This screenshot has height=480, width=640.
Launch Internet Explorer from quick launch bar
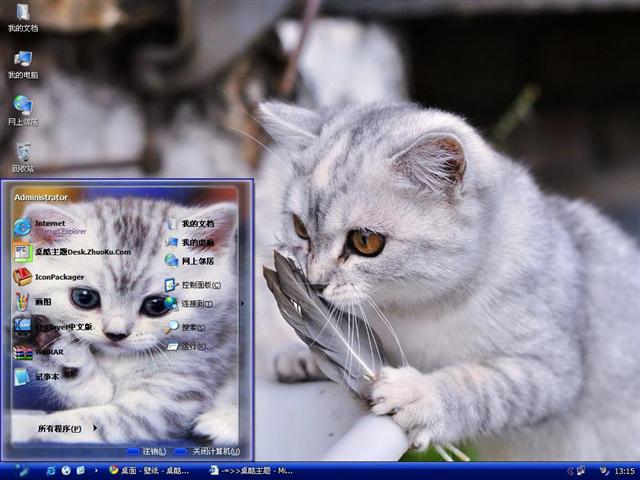point(51,471)
